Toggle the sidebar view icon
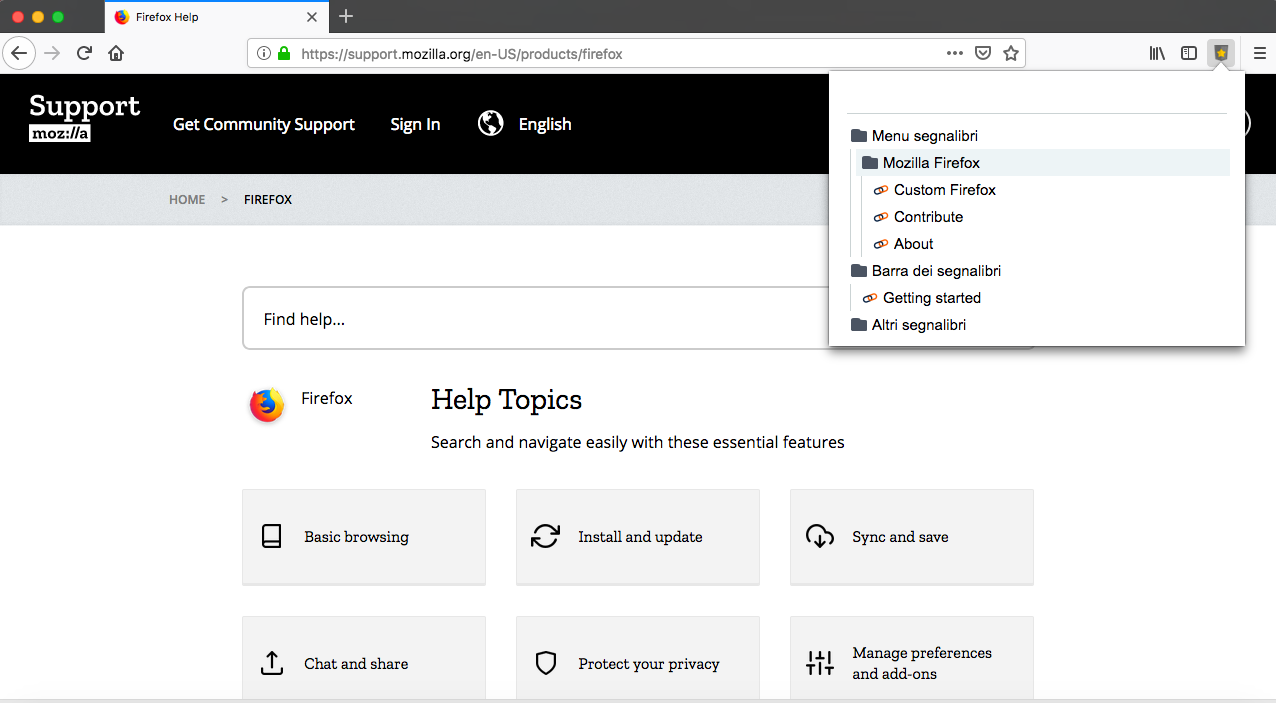Viewport: 1276px width, 703px height. 1189,53
